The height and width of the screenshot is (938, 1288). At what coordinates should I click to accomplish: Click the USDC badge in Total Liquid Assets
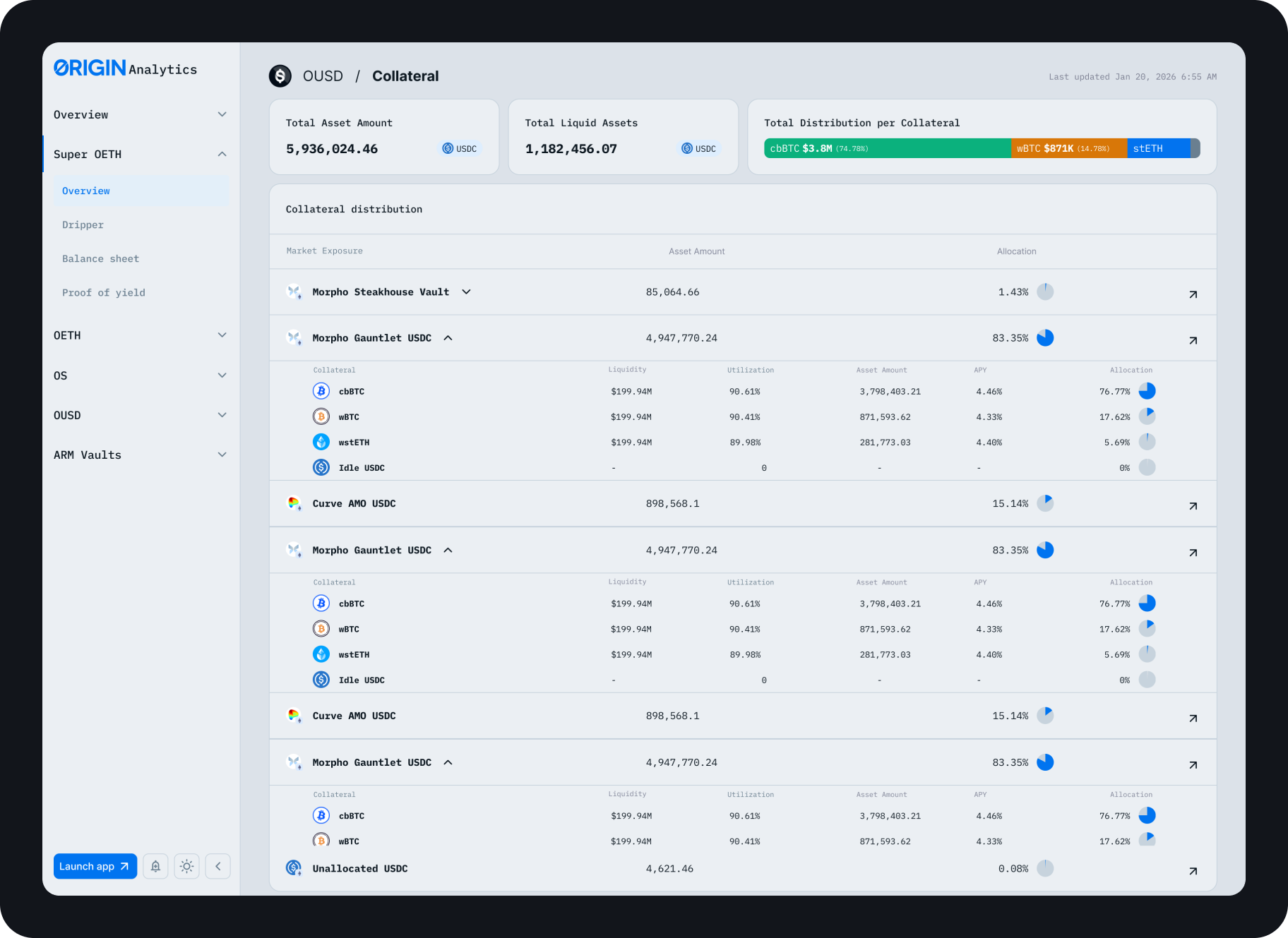[699, 148]
